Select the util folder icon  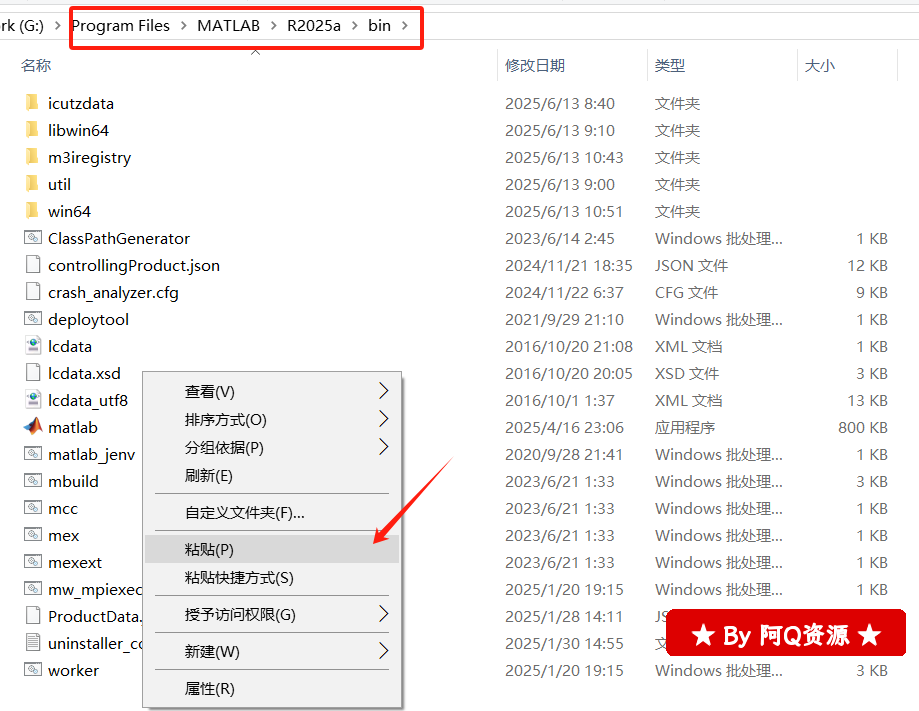click(x=33, y=184)
